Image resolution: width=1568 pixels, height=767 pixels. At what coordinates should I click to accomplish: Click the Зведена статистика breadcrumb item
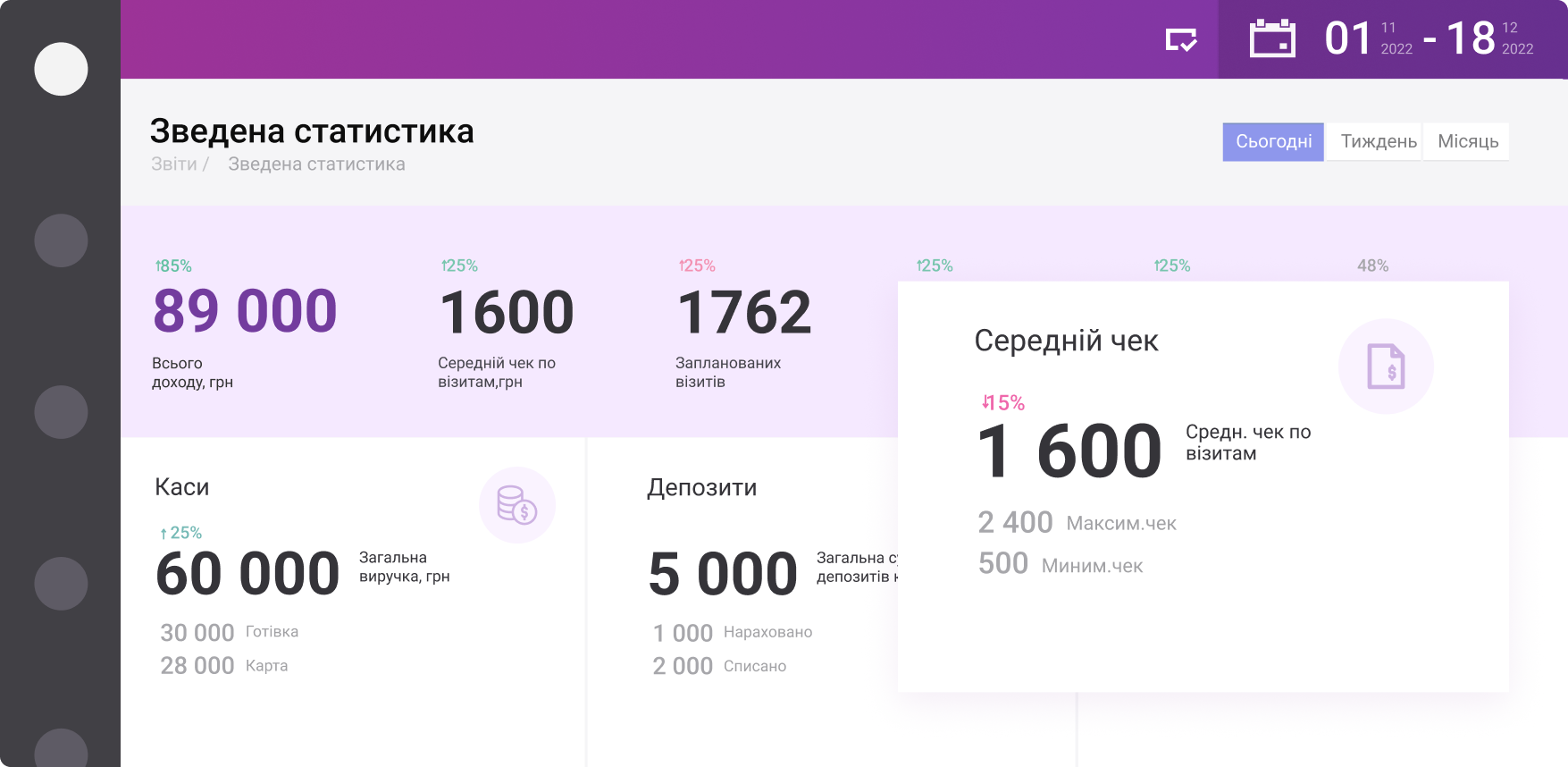pyautogui.click(x=316, y=164)
